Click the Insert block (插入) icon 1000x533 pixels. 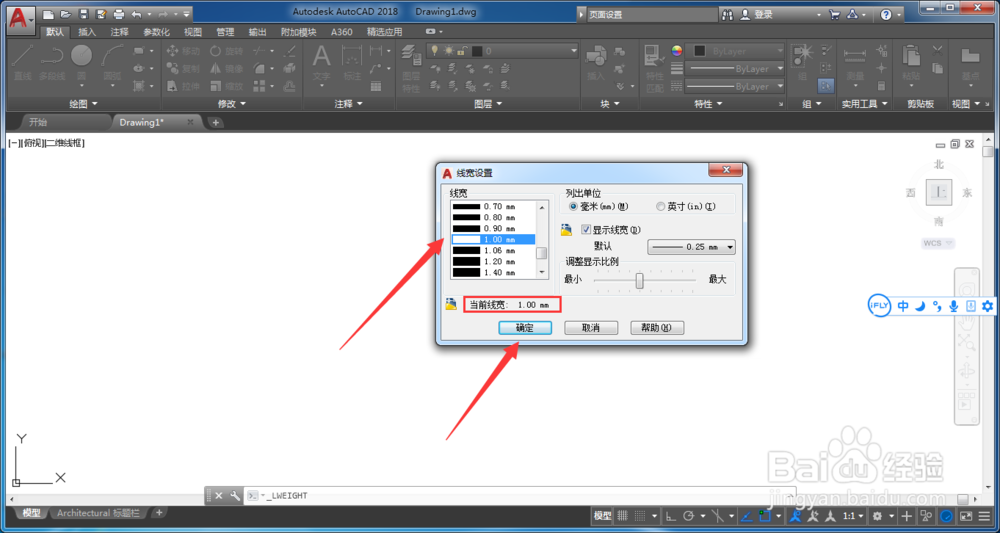[596, 63]
